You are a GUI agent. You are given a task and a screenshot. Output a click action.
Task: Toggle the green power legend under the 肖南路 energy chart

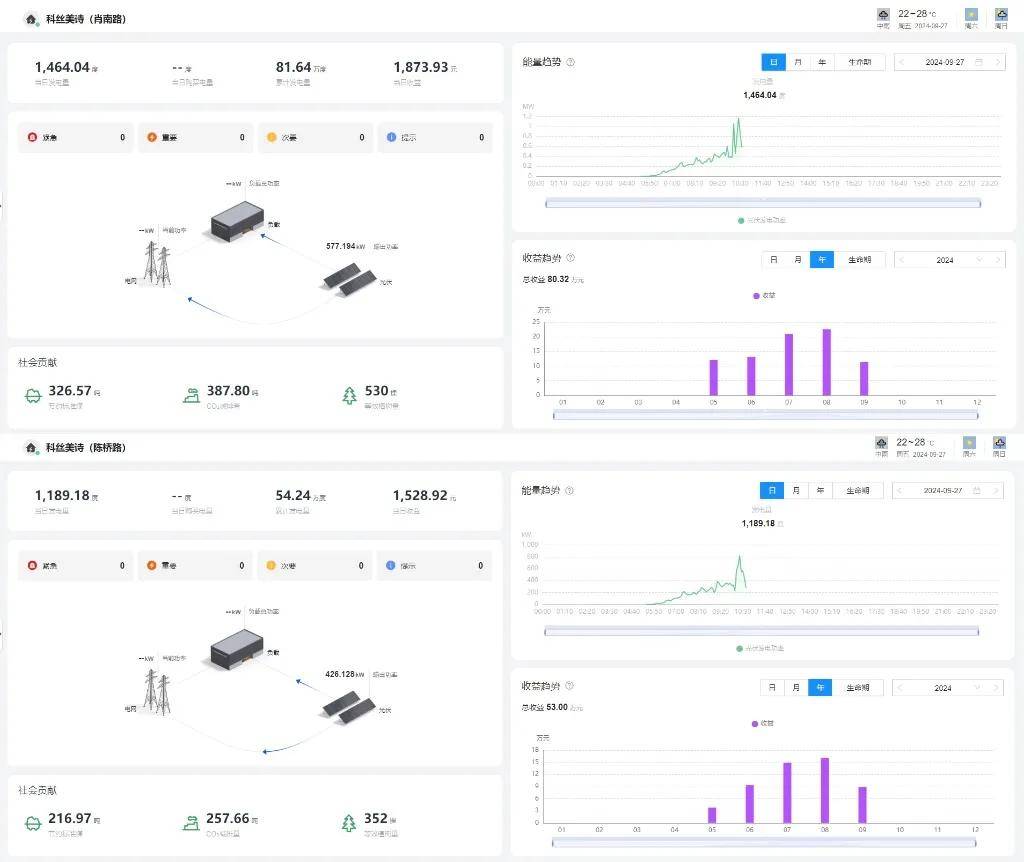[x=761, y=221]
